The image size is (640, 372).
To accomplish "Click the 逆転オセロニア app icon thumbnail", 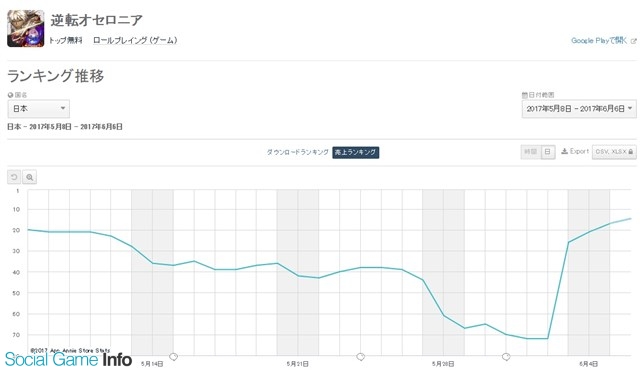I will [x=26, y=29].
